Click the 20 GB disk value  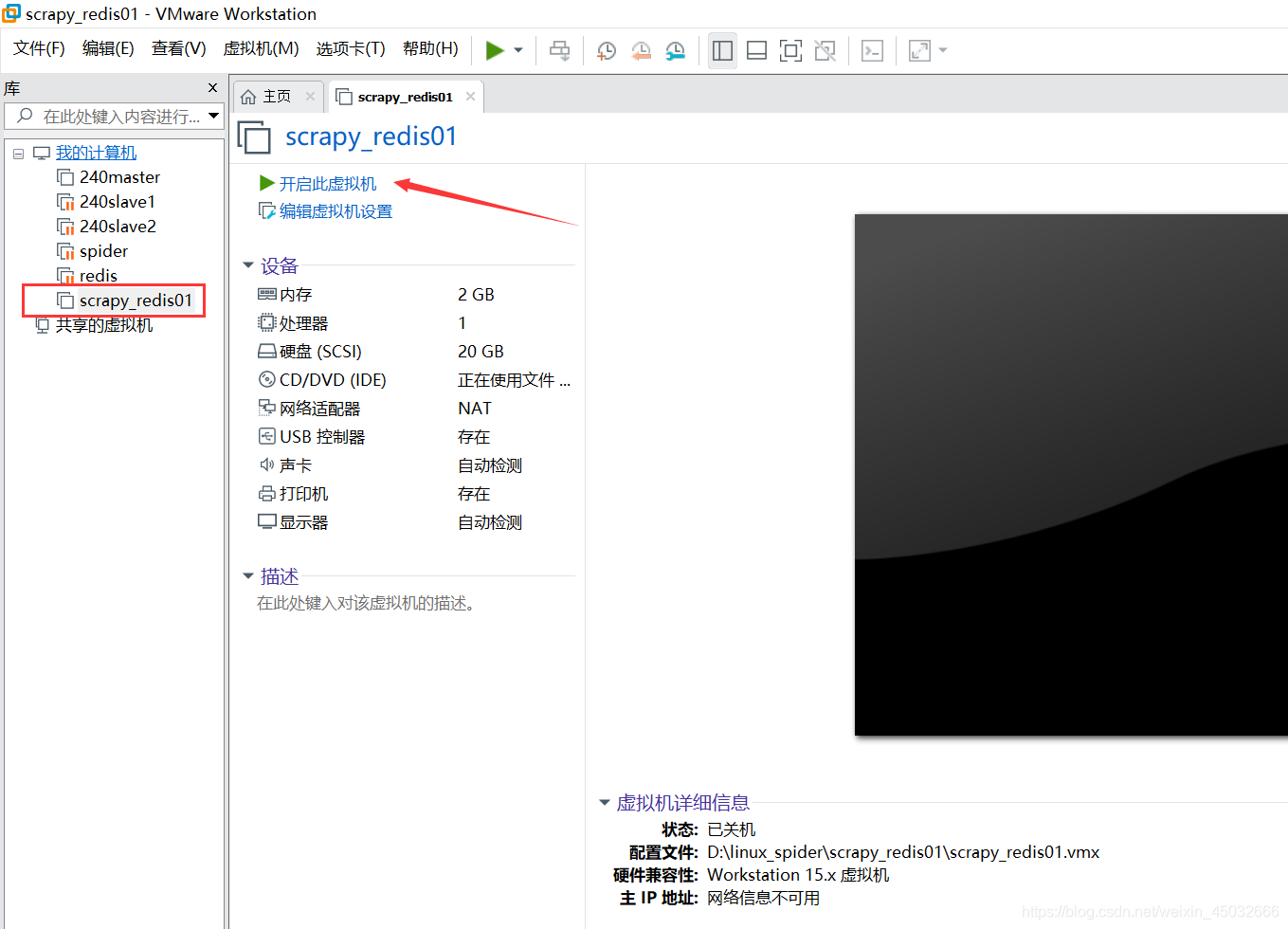[481, 352]
